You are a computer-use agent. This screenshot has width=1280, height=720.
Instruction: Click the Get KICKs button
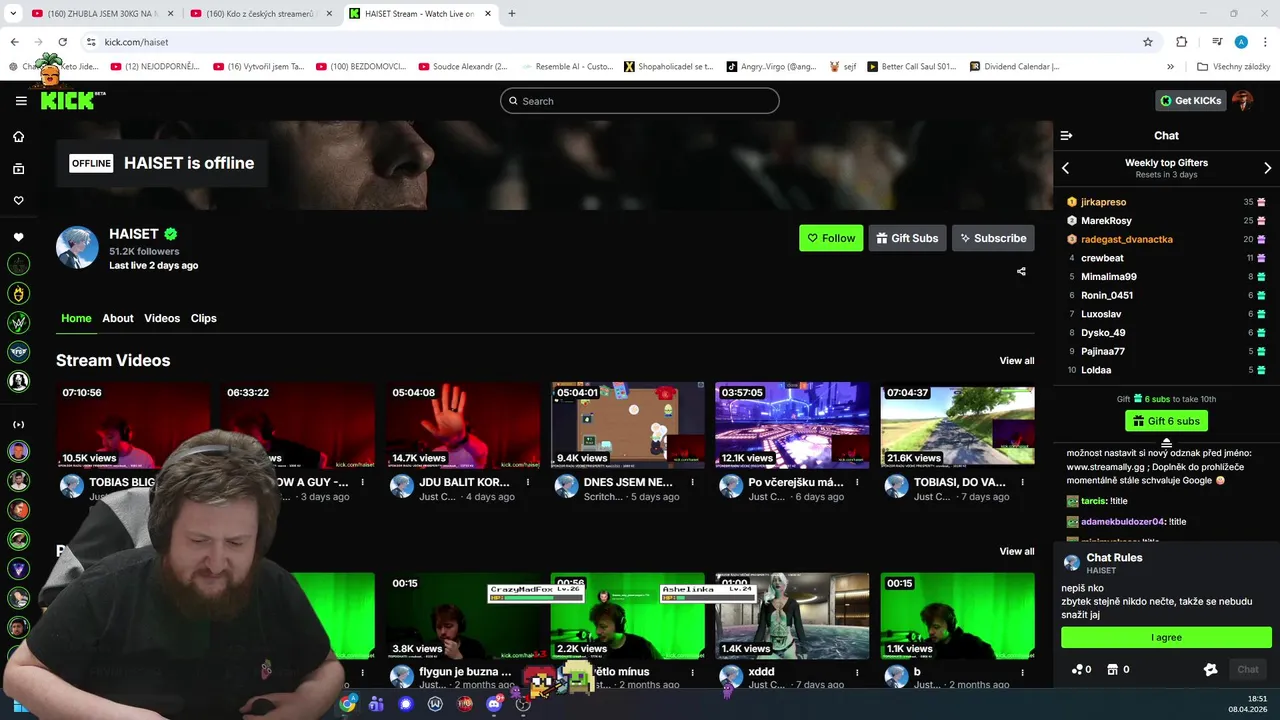point(1190,100)
